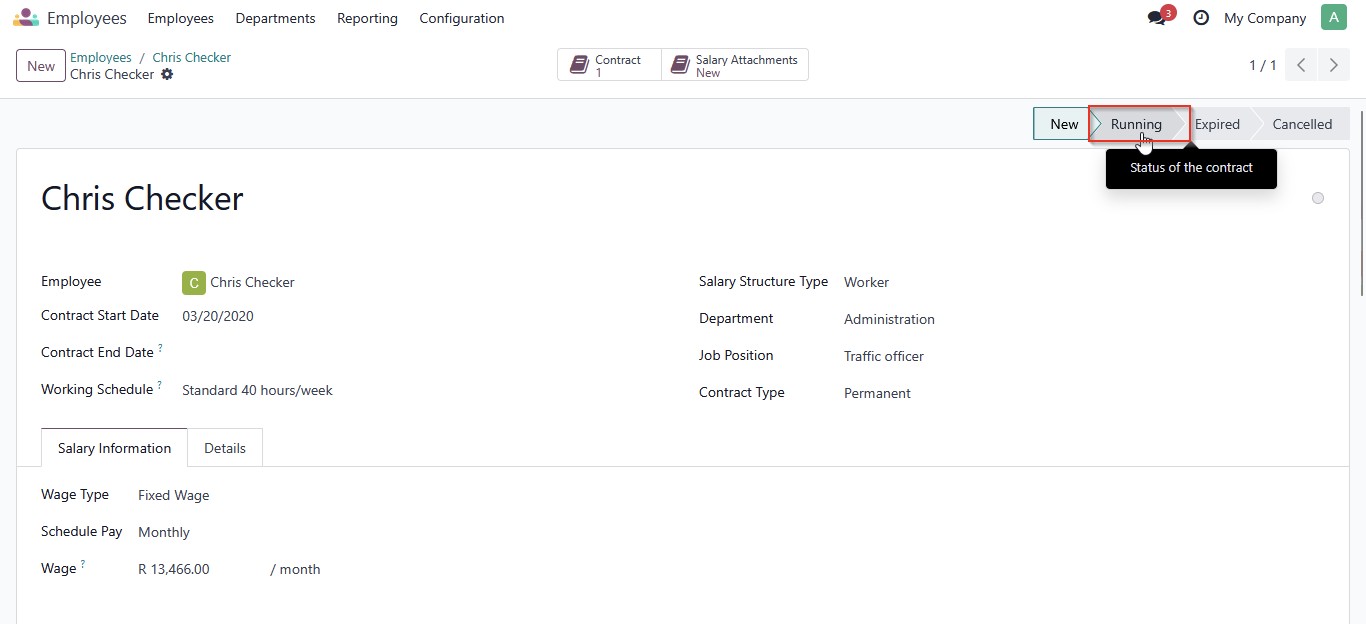
Task: Go to Employees breadcrumb link
Action: click(x=101, y=57)
